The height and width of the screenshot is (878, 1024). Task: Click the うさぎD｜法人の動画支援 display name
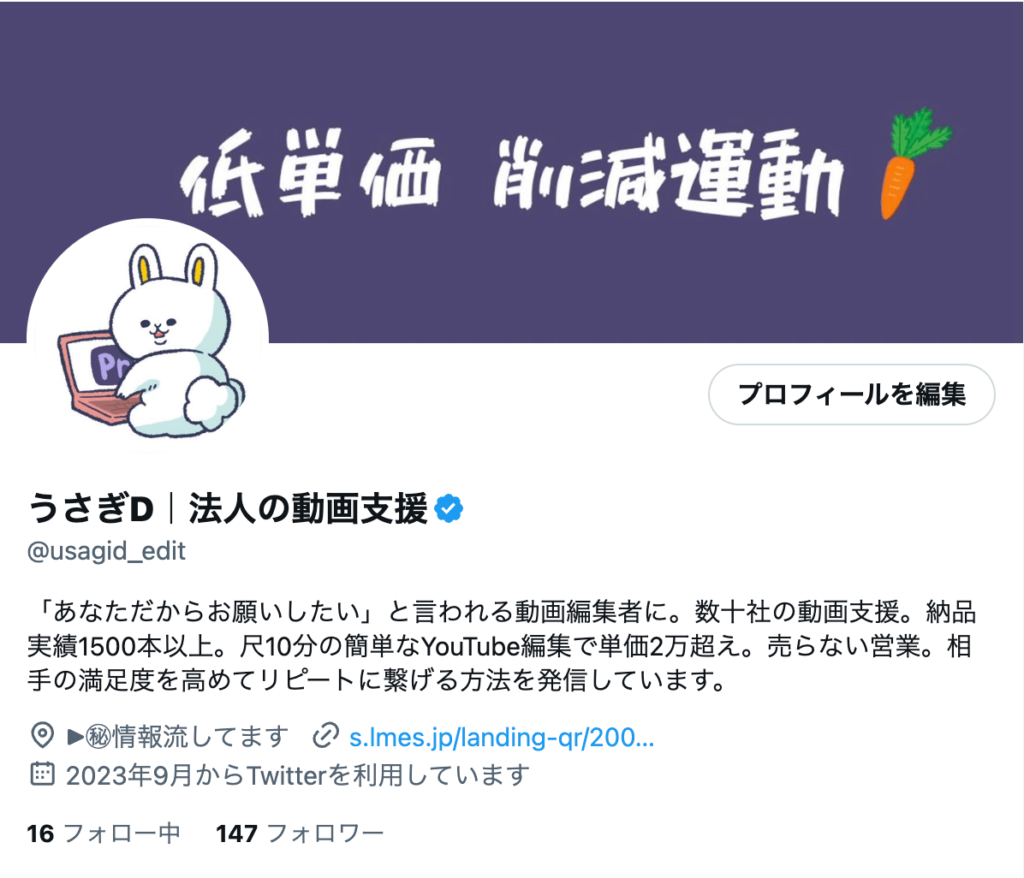(228, 508)
